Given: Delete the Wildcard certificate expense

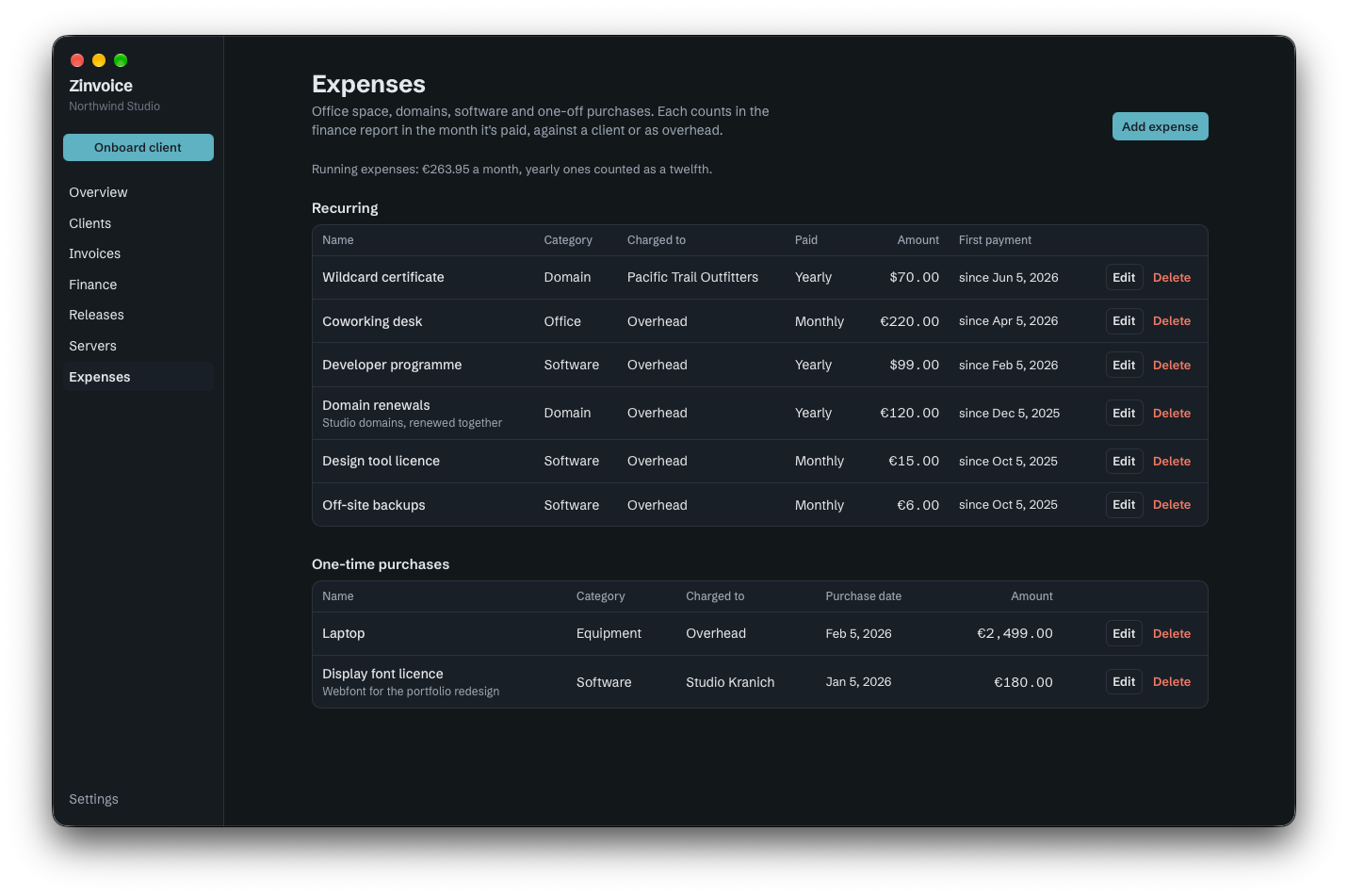Looking at the screenshot, I should point(1172,277).
